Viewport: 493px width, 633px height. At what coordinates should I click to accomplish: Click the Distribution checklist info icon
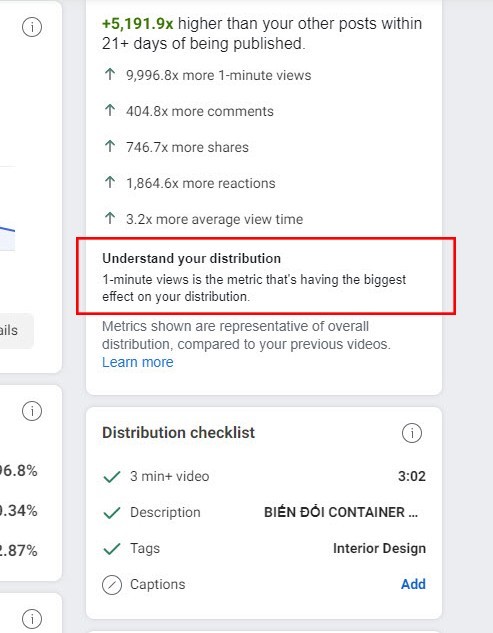point(411,433)
